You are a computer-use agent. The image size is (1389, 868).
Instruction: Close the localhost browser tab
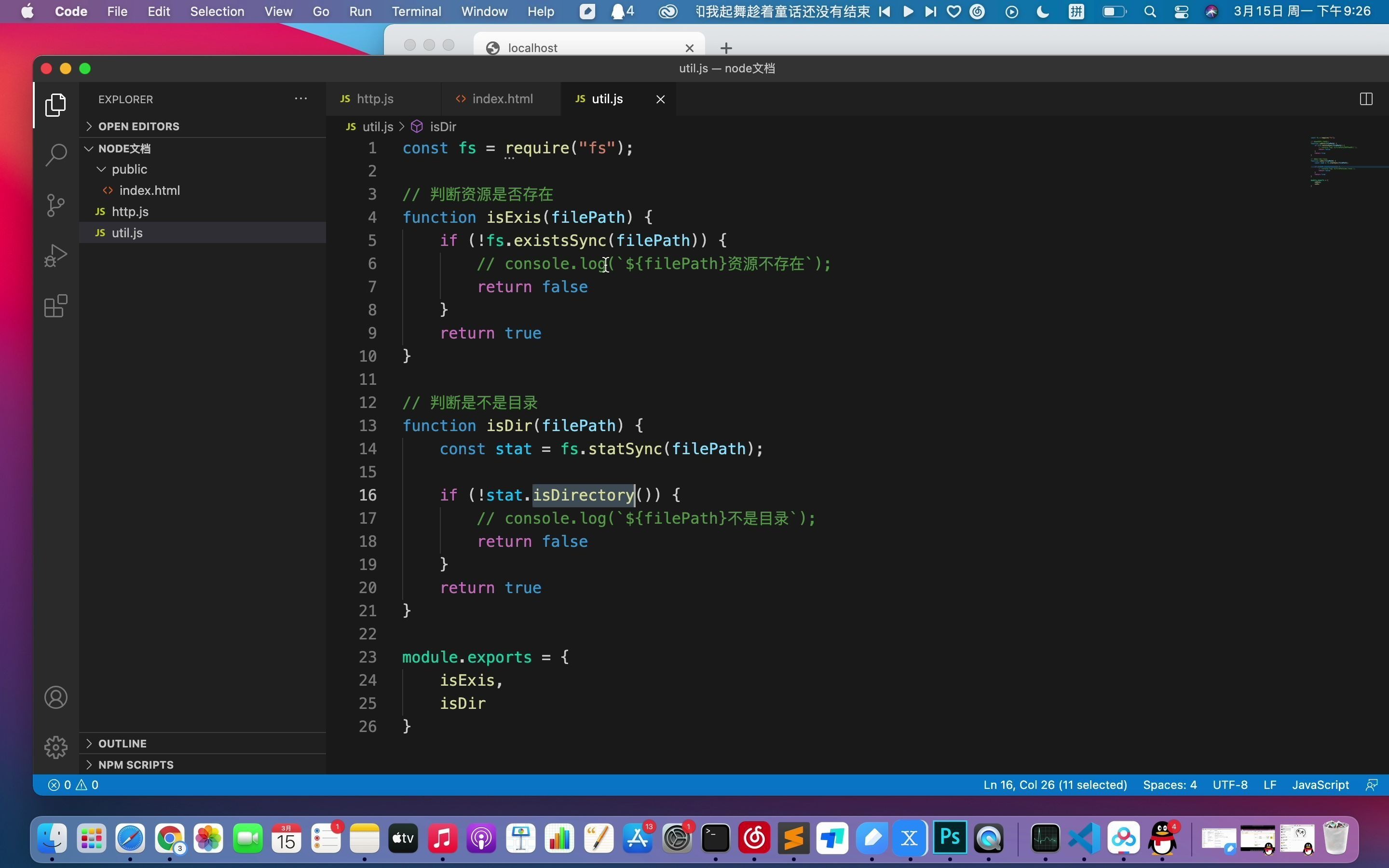click(689, 48)
